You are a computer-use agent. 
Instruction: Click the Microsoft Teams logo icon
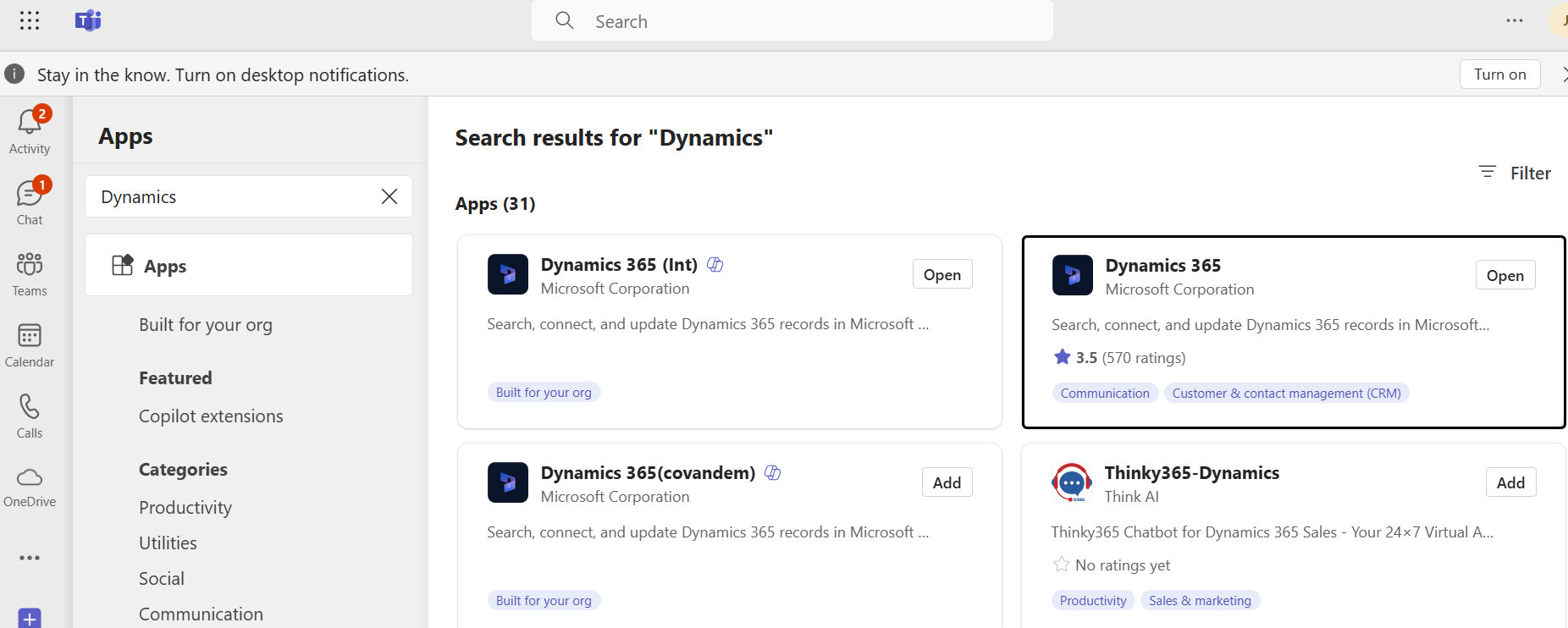[88, 20]
